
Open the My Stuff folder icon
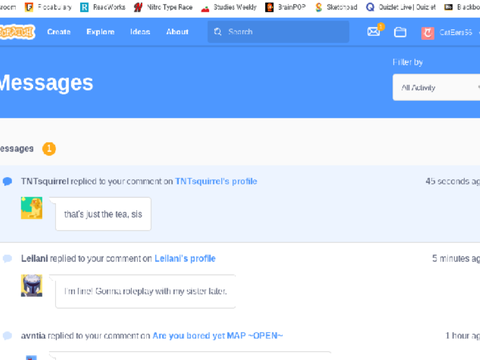(x=400, y=32)
